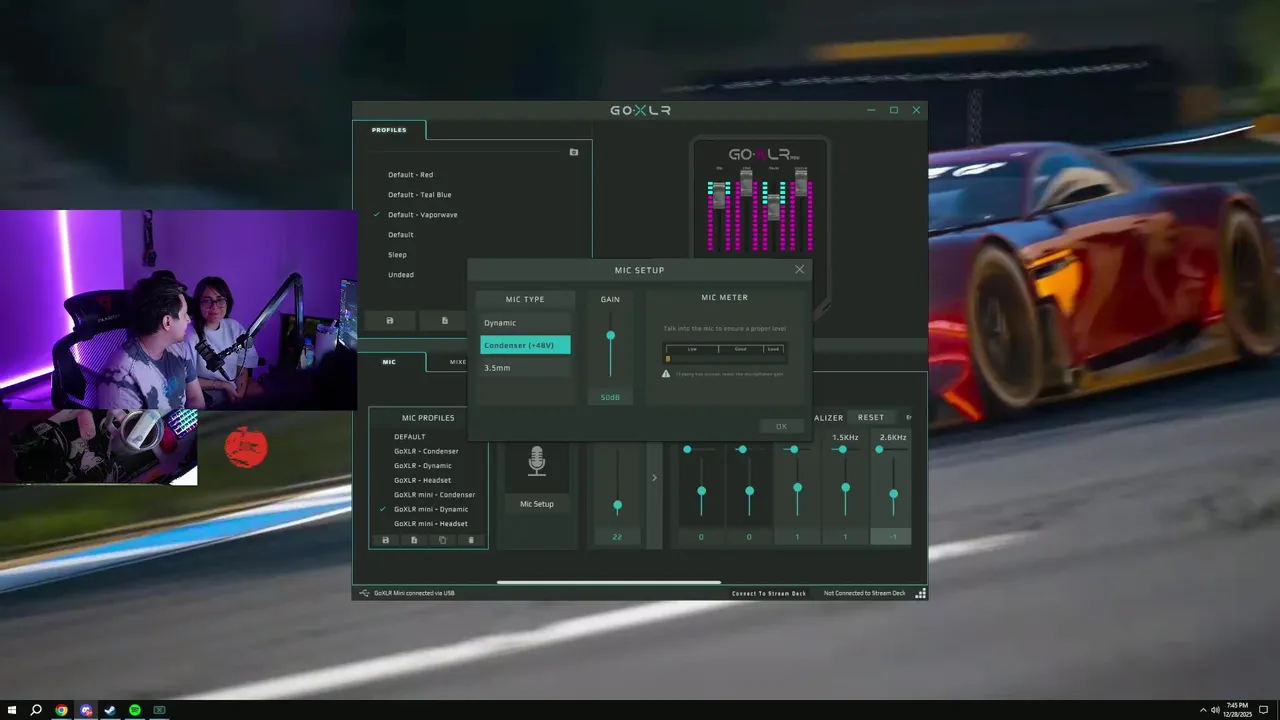This screenshot has width=1280, height=720.
Task: Adjust the Mic Setup gain slider
Action: click(x=610, y=336)
